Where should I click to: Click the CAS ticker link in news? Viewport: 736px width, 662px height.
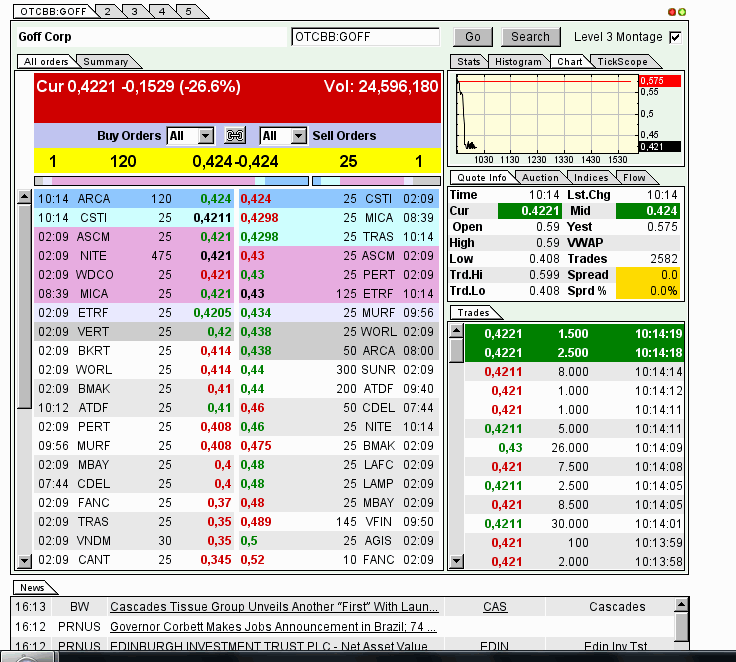coord(495,607)
